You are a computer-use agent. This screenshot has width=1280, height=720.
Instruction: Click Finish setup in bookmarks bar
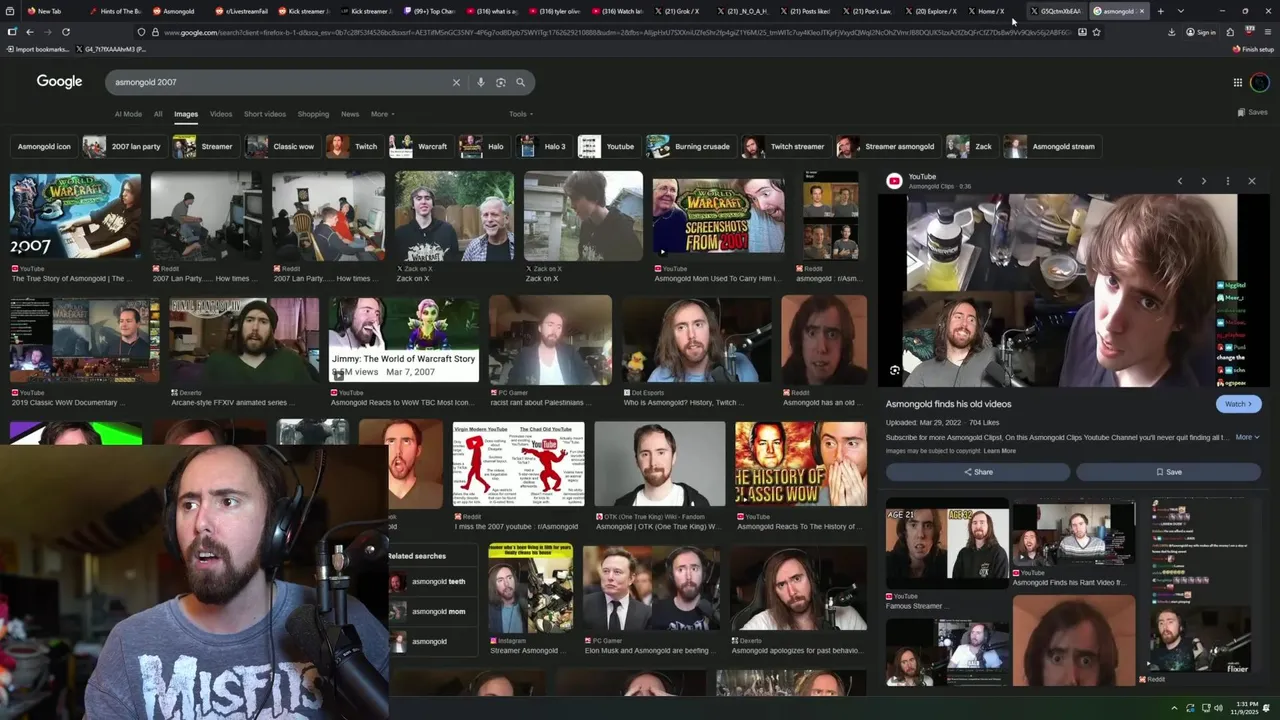point(1254,49)
